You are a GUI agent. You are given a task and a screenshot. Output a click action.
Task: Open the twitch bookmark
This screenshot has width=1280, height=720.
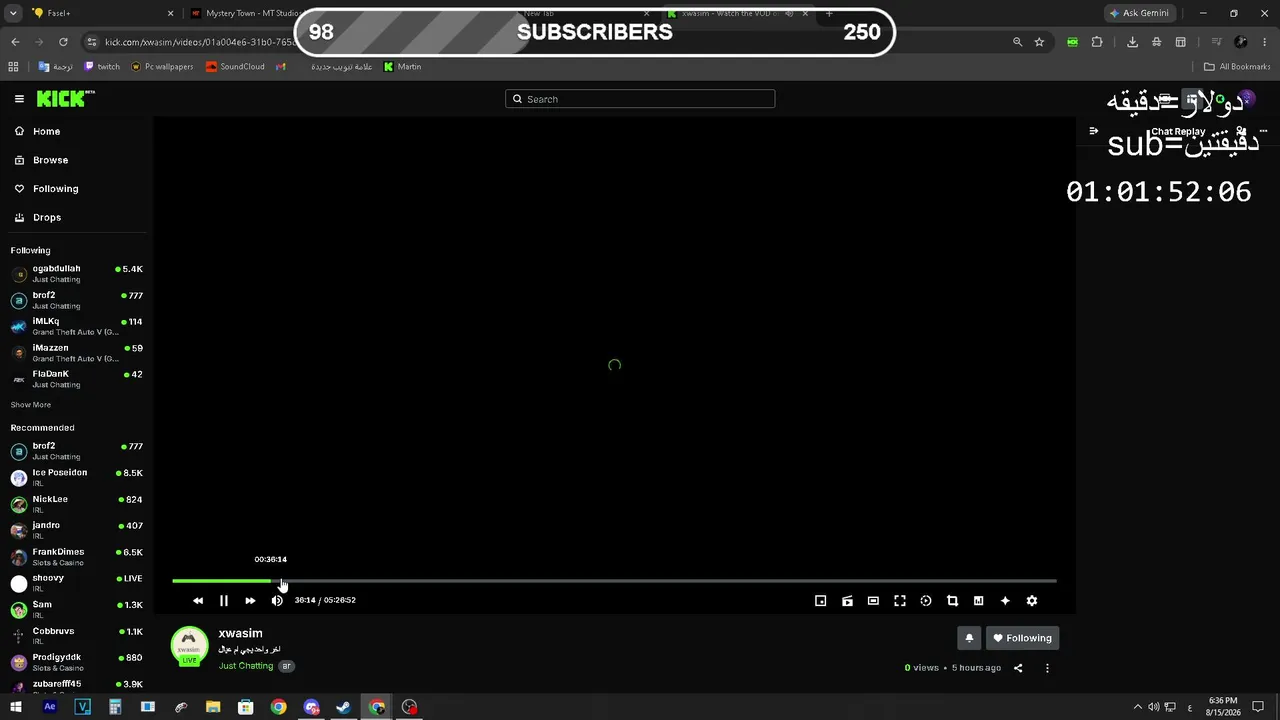click(102, 67)
